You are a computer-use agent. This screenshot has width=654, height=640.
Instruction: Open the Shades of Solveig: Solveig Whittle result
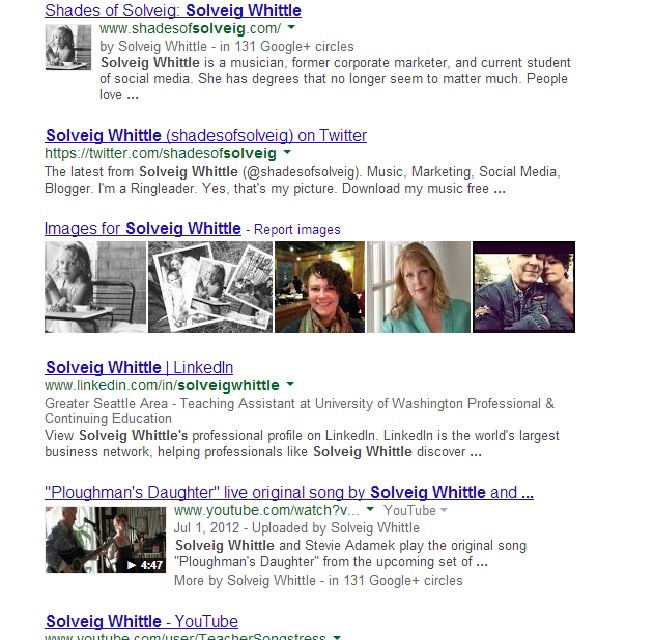173,10
